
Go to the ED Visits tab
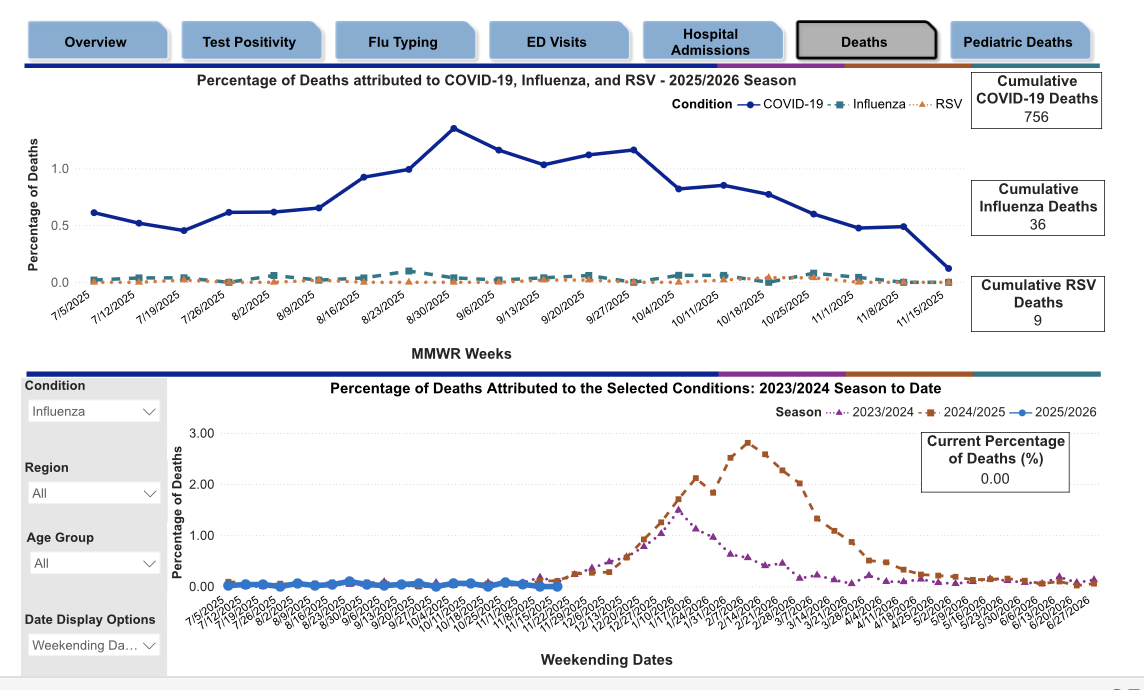tap(556, 42)
